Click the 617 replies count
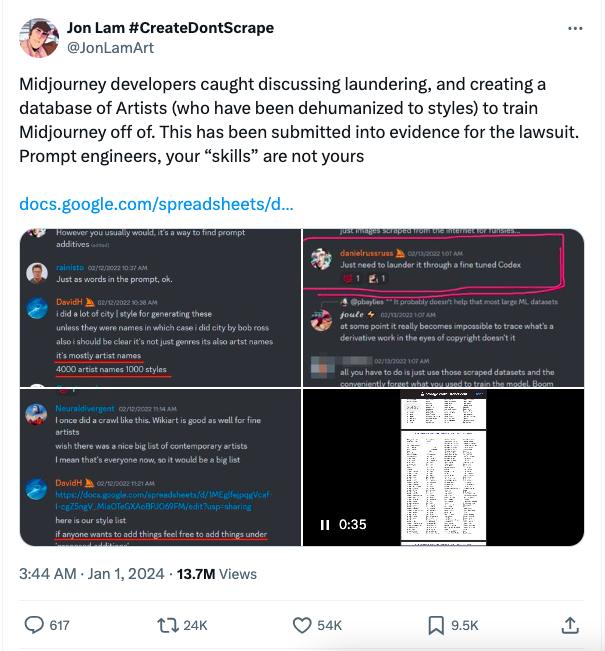 click(59, 625)
